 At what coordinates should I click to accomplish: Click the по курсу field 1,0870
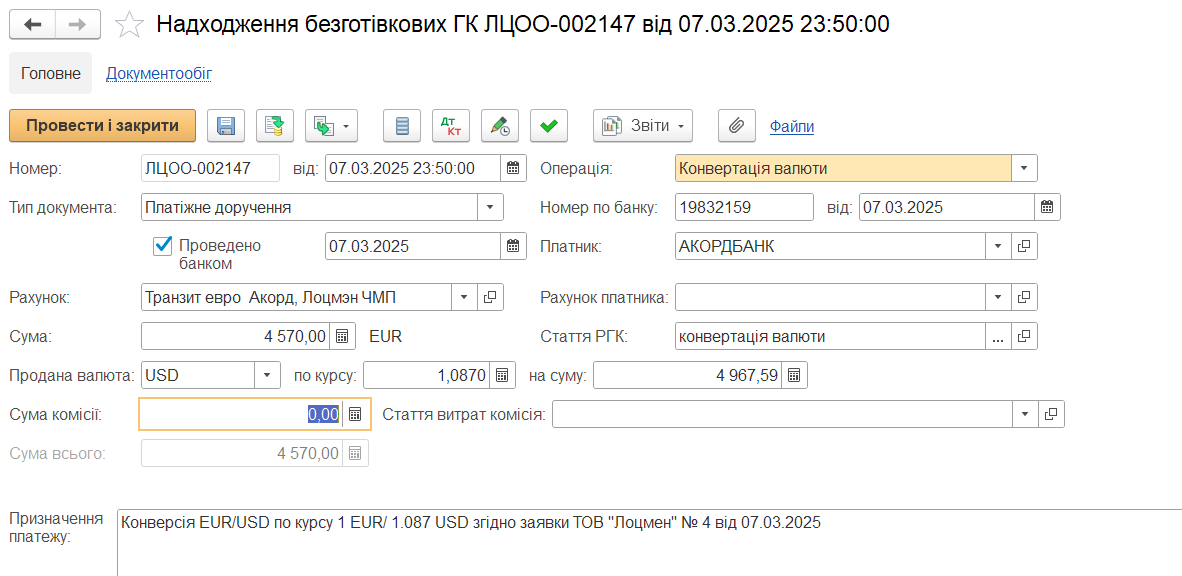click(428, 375)
